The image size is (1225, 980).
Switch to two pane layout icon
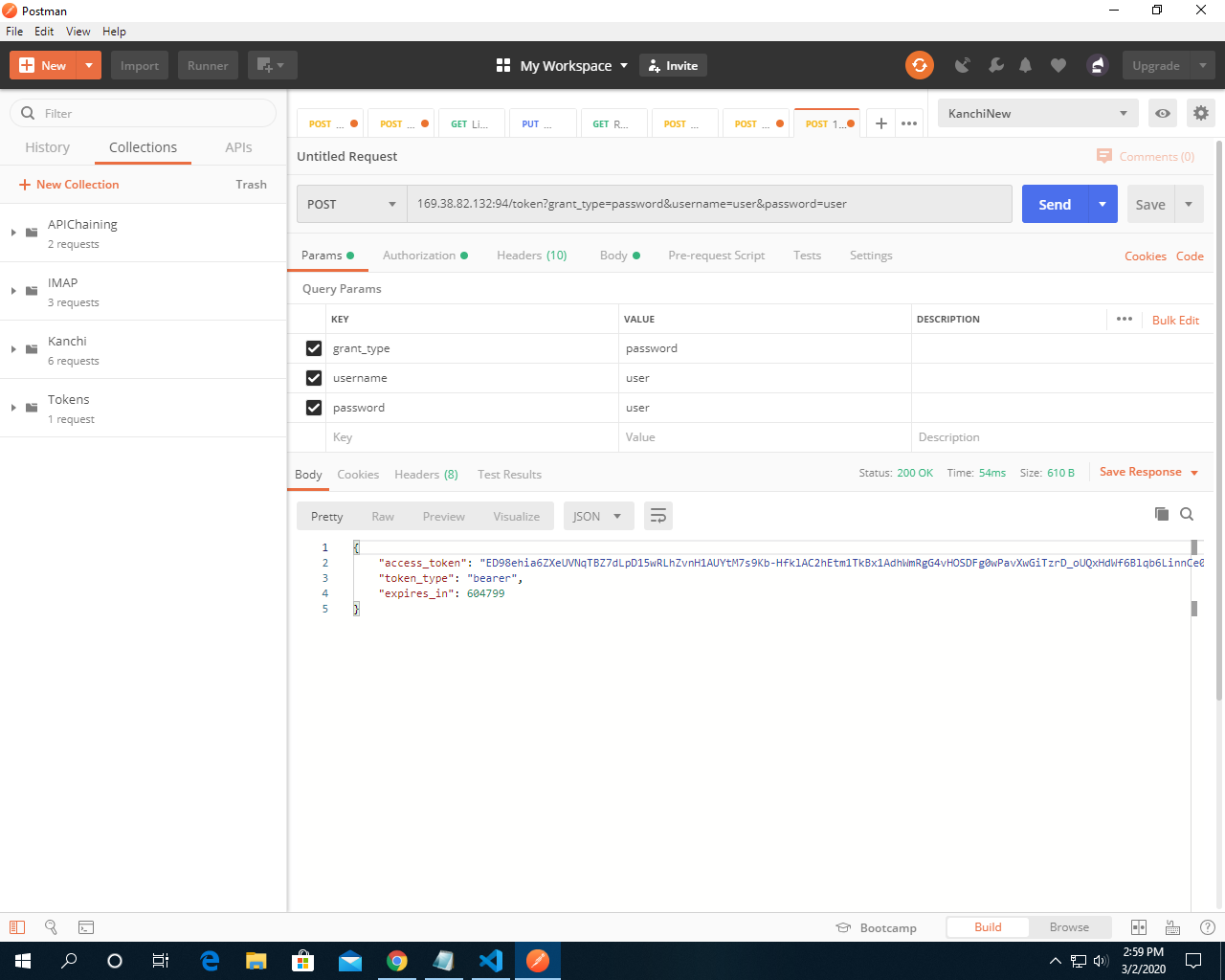(x=1138, y=926)
